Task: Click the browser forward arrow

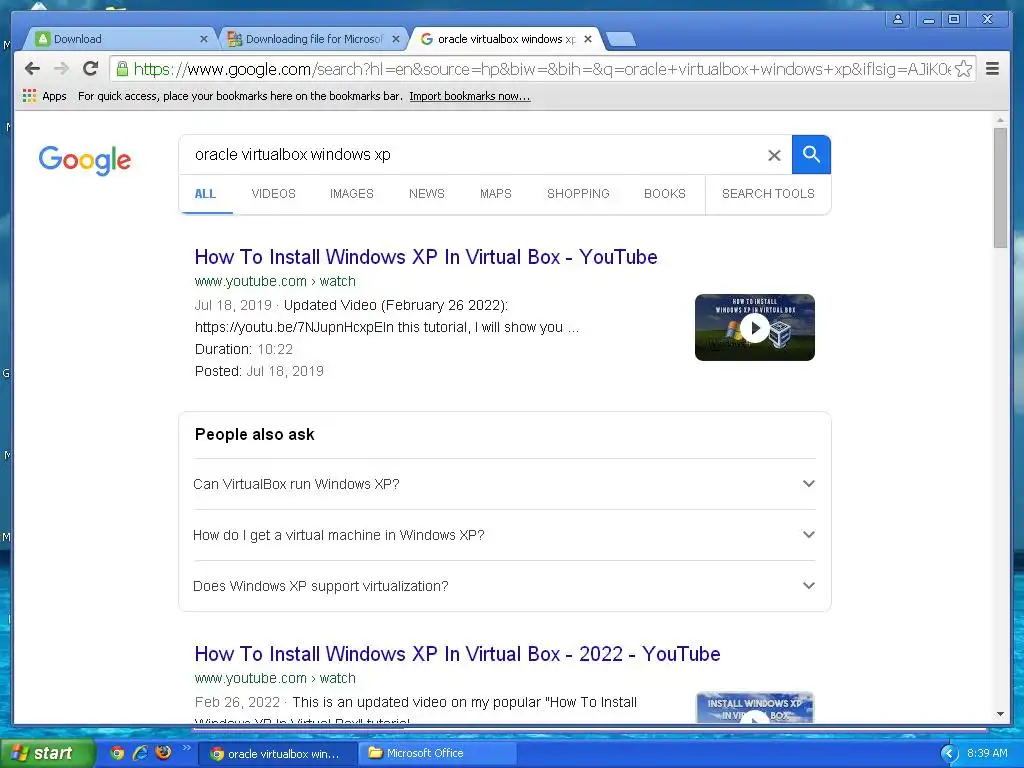Action: (x=61, y=69)
